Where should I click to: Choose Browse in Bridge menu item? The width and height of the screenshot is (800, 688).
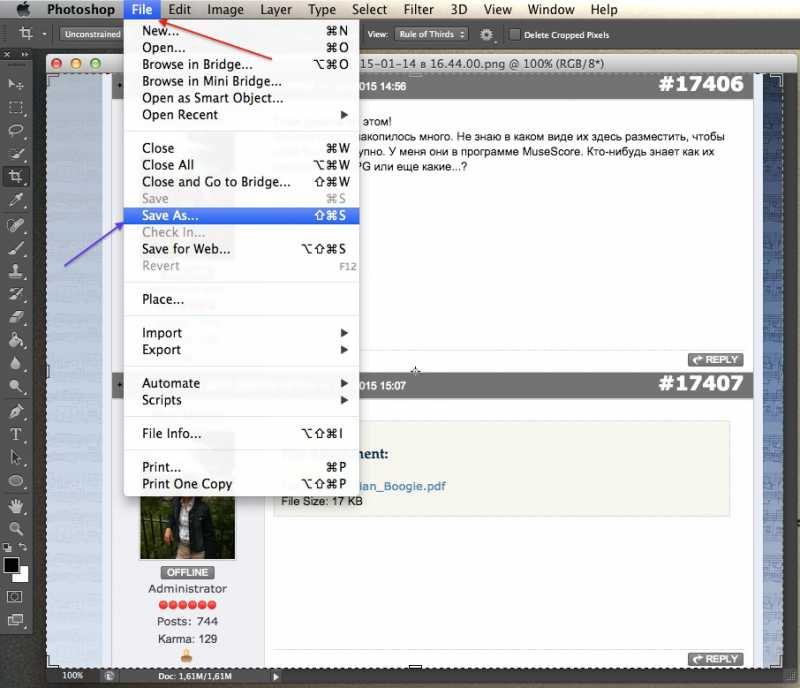pyautogui.click(x=242, y=64)
